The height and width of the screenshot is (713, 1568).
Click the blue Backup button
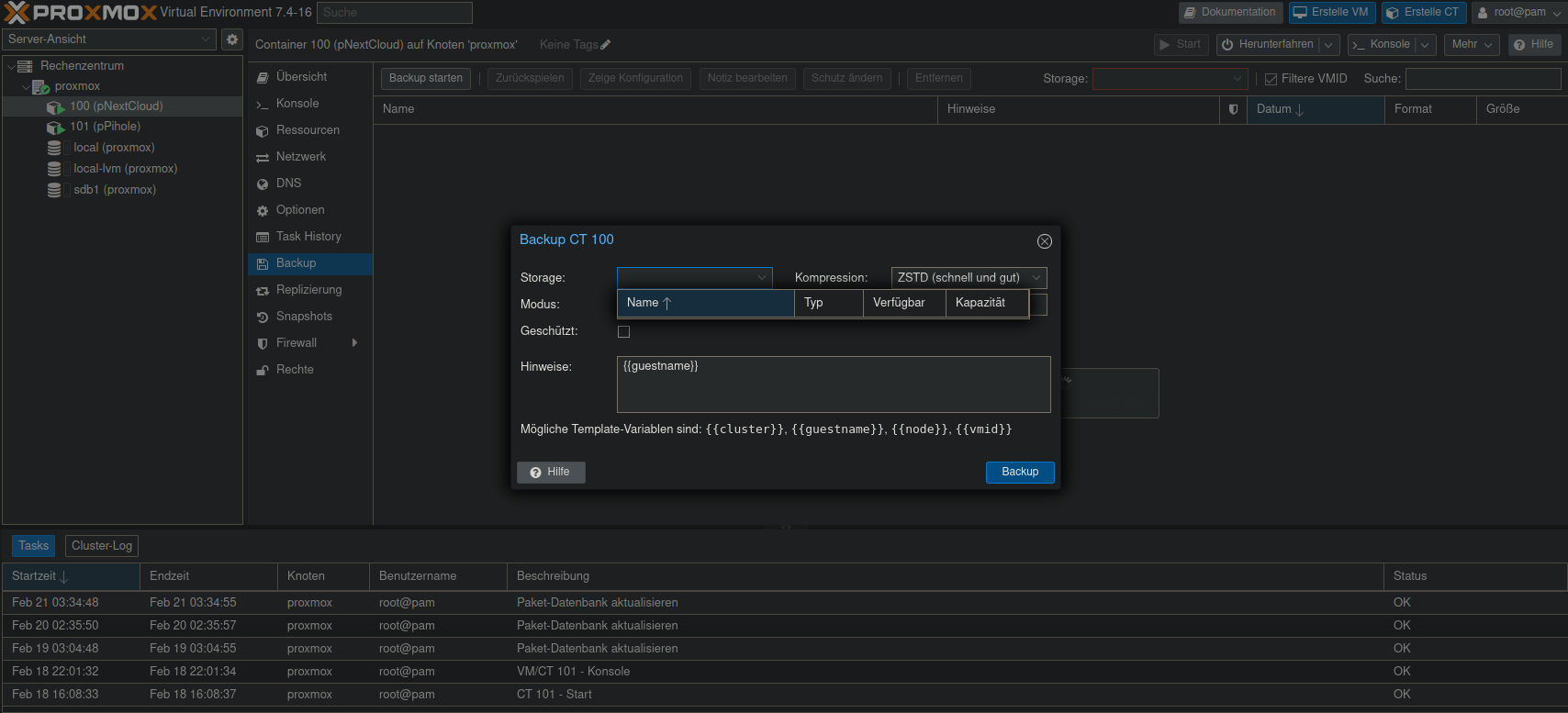[1020, 472]
